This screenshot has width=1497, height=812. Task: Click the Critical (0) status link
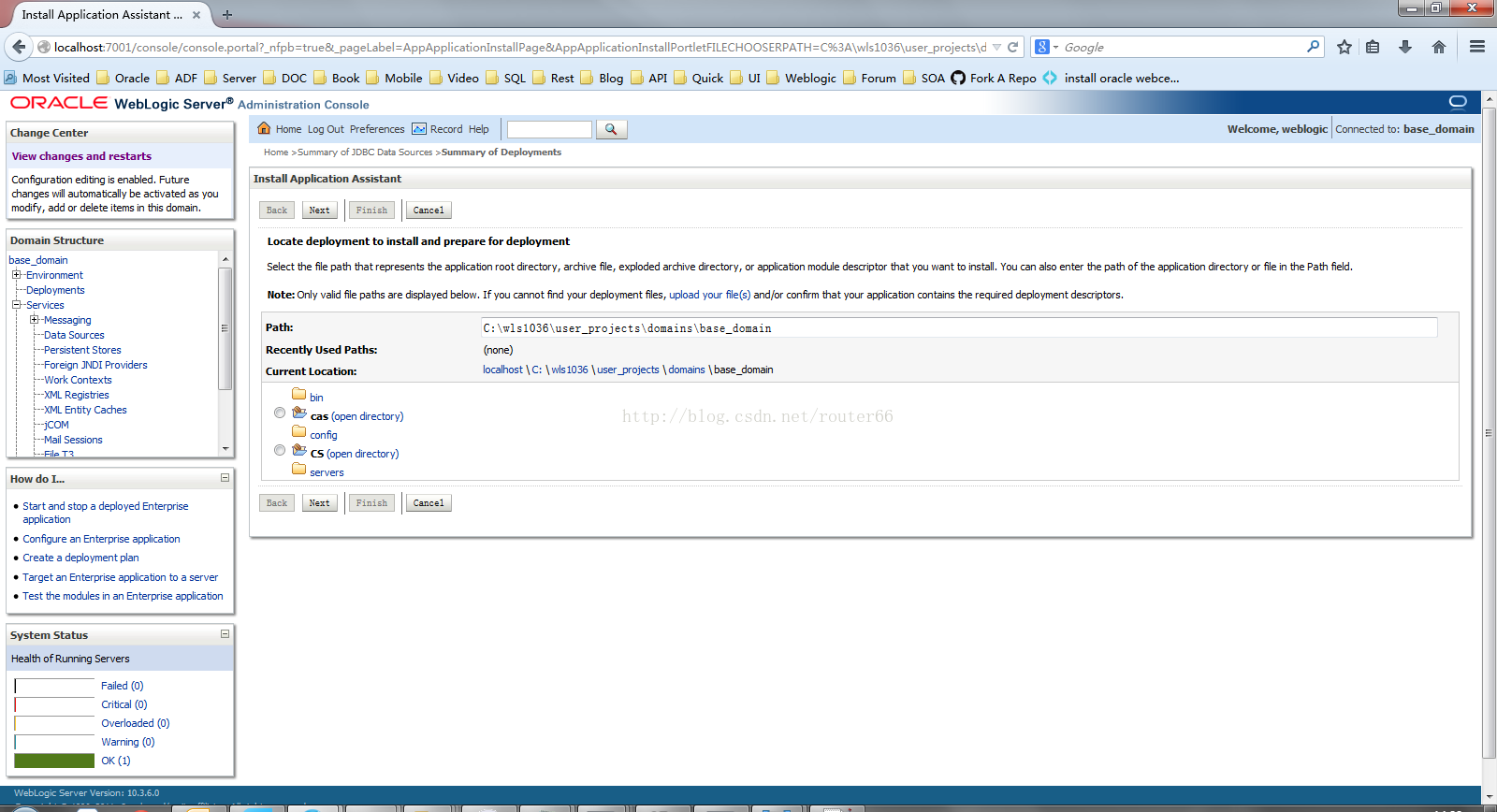[124, 704]
